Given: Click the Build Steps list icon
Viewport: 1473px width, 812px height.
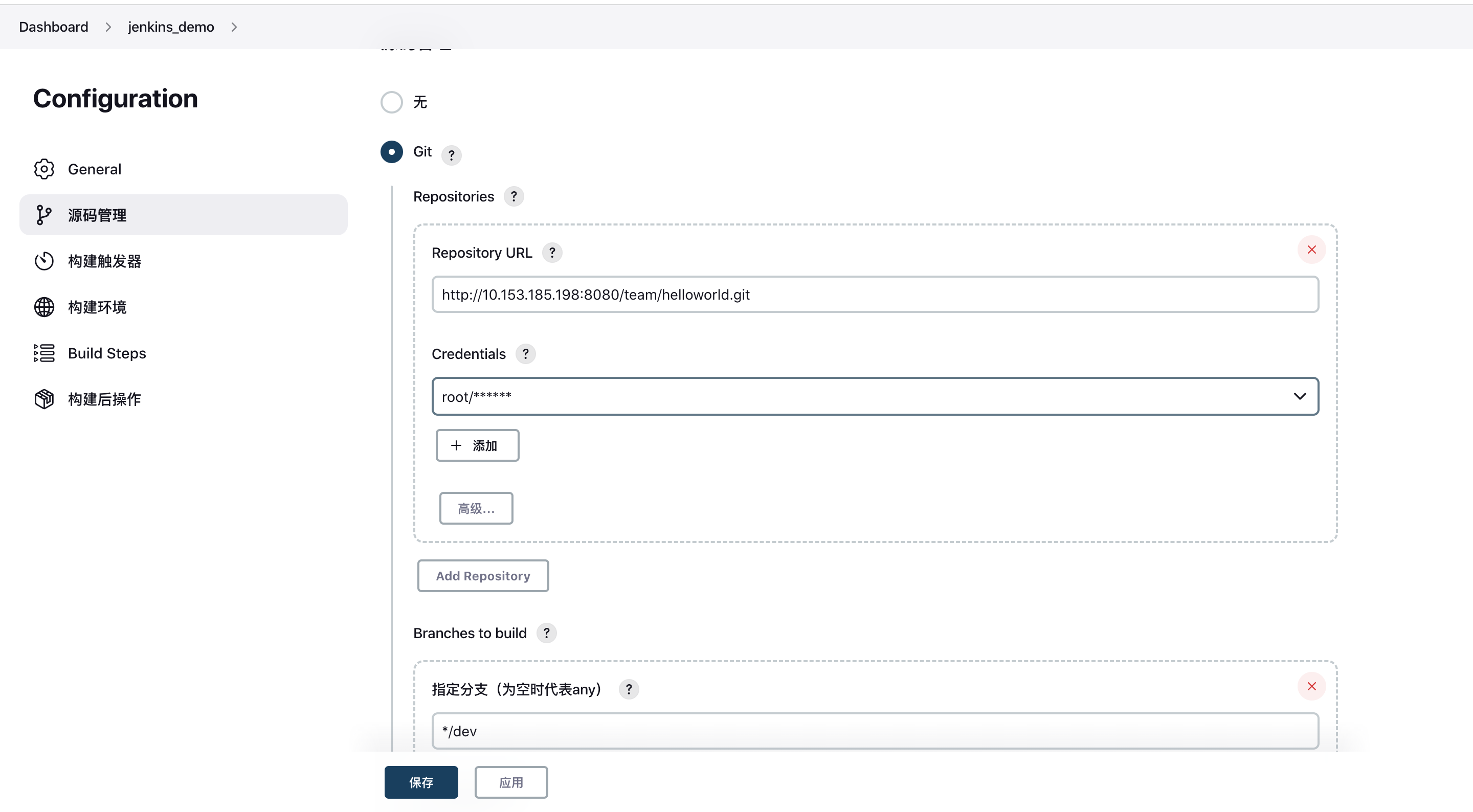Looking at the screenshot, I should click(x=44, y=353).
